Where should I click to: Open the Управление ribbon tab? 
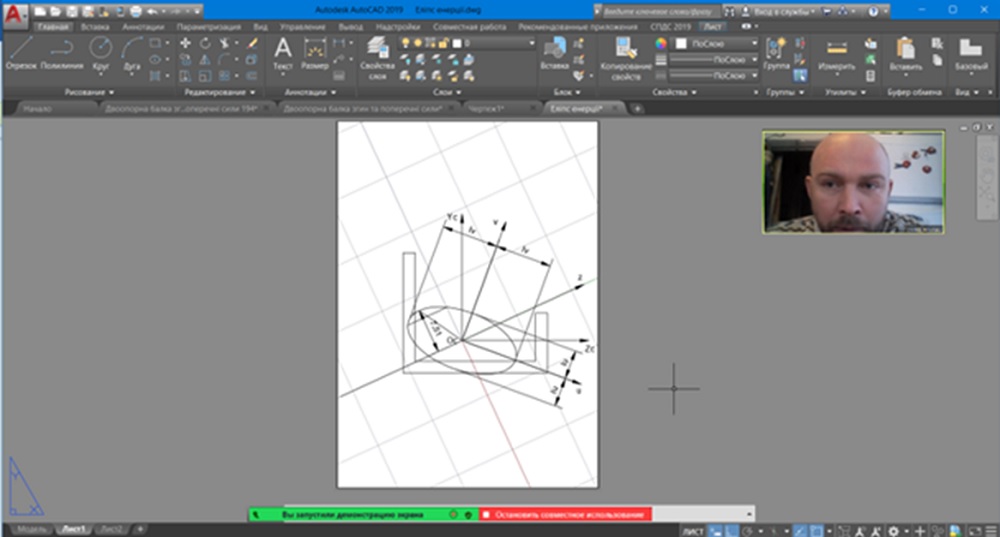tap(302, 27)
